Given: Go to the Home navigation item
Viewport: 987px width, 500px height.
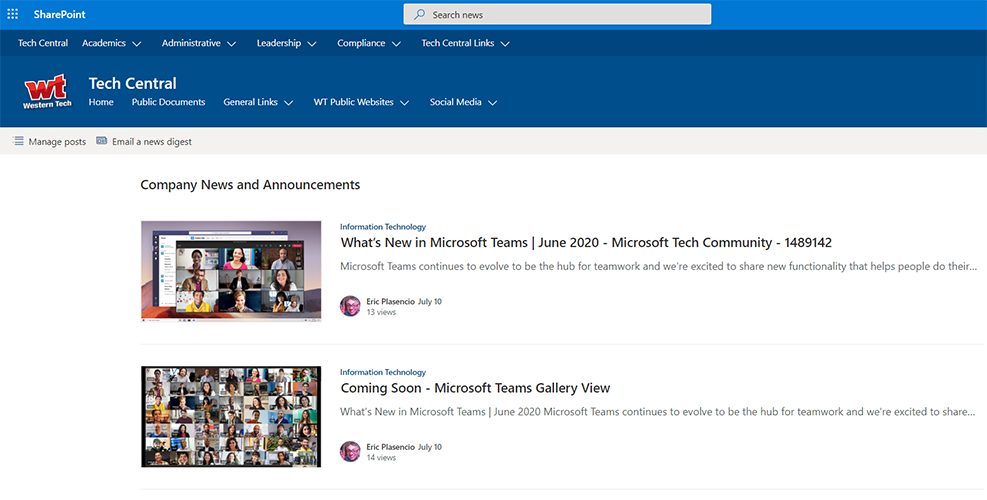Looking at the screenshot, I should click(101, 102).
